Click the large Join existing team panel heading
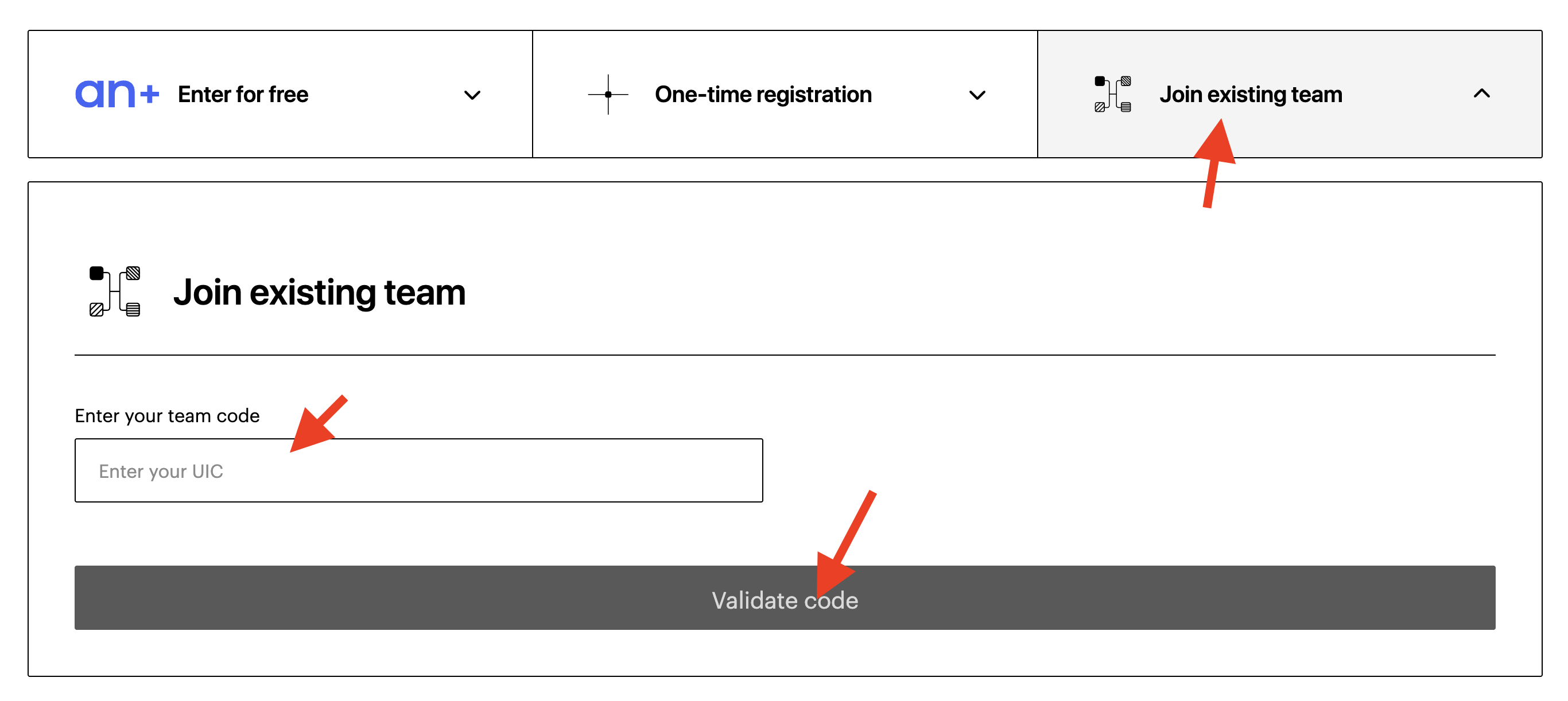The image size is (1568, 701). click(x=319, y=293)
